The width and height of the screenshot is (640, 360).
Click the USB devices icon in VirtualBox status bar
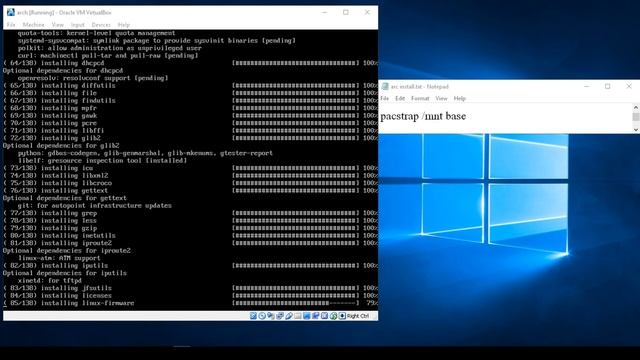289,316
